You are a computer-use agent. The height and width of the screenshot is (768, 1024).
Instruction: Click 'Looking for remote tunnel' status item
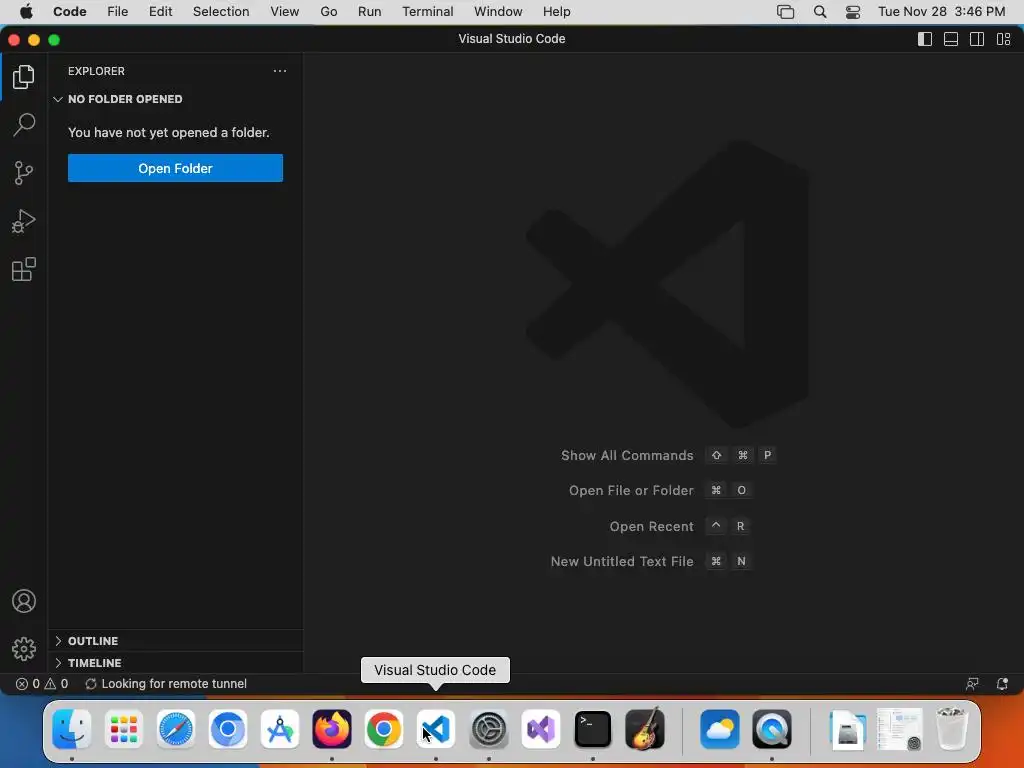tap(166, 684)
